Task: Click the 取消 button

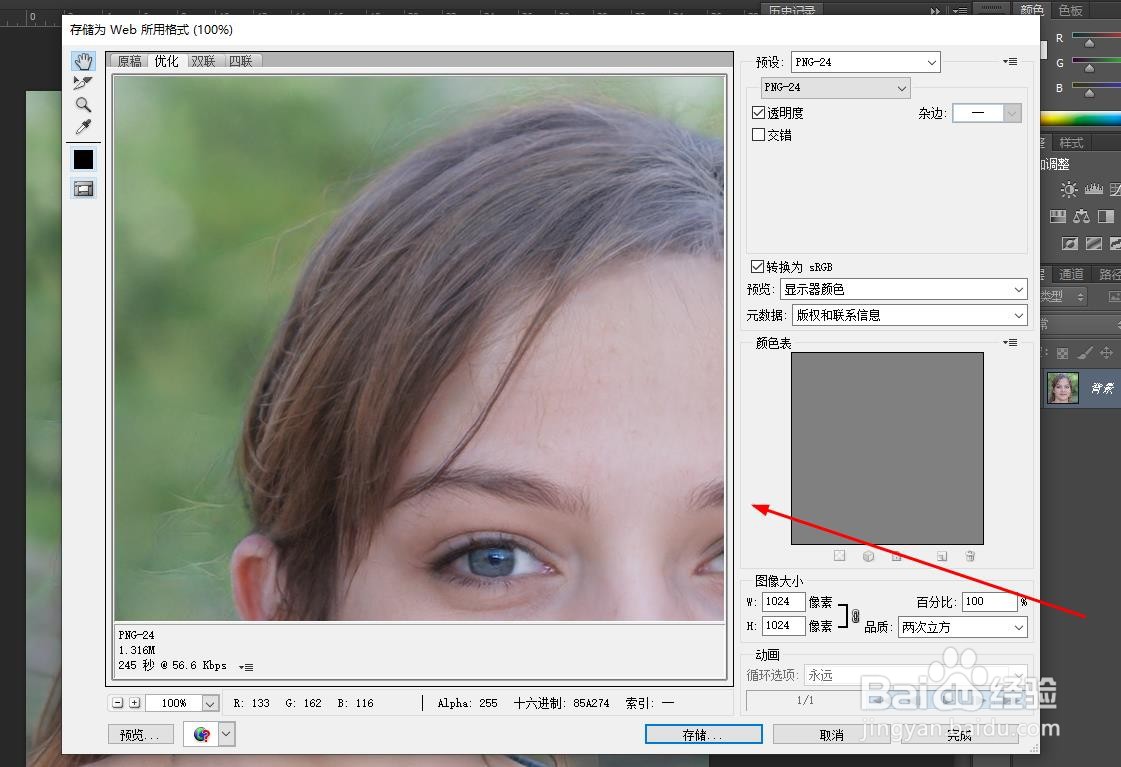Action: pos(833,733)
